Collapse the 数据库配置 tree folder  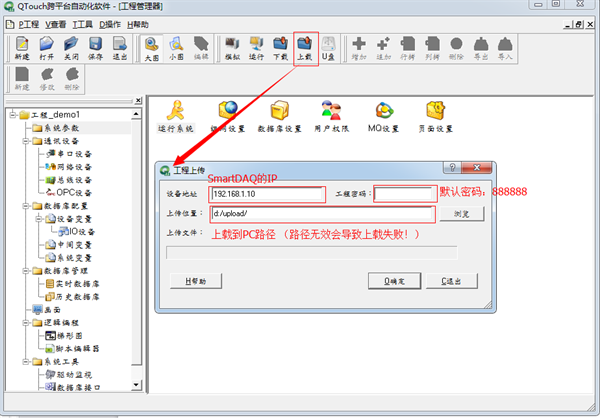point(19,205)
